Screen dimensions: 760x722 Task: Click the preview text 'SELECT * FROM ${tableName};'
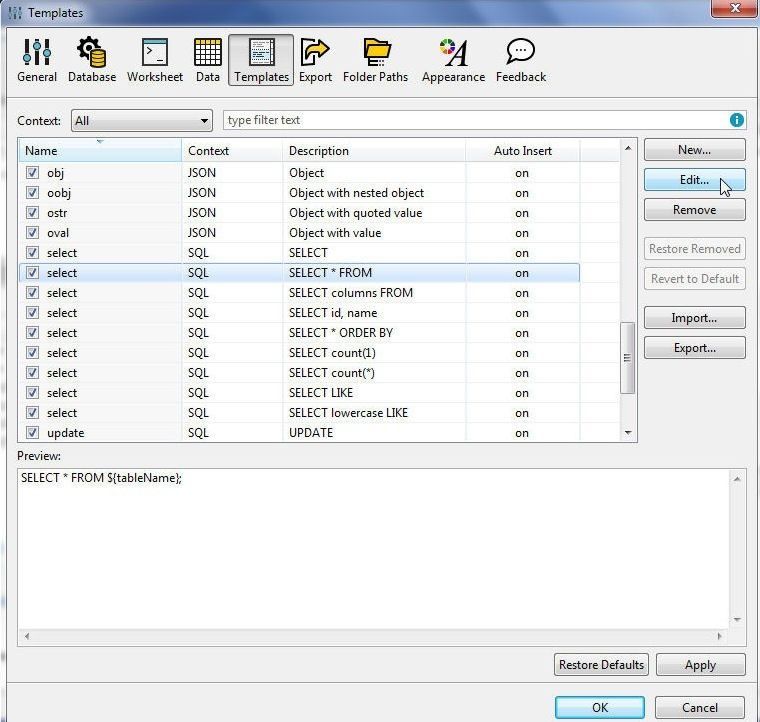click(x=101, y=478)
